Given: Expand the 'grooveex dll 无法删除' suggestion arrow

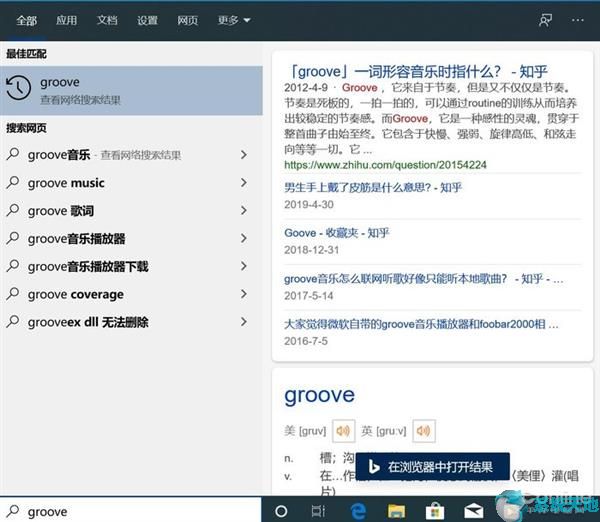Looking at the screenshot, I should click(x=243, y=322).
